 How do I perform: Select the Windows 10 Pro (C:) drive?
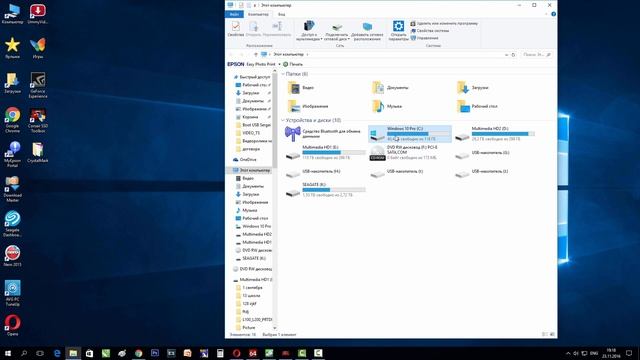coord(410,134)
